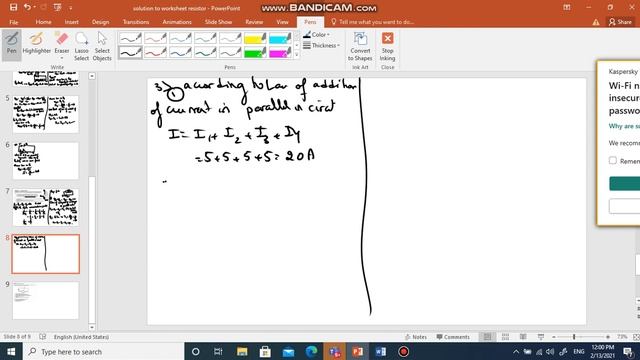Start Slide Show from status bar
The height and width of the screenshot is (360, 640).
[x=541, y=337]
